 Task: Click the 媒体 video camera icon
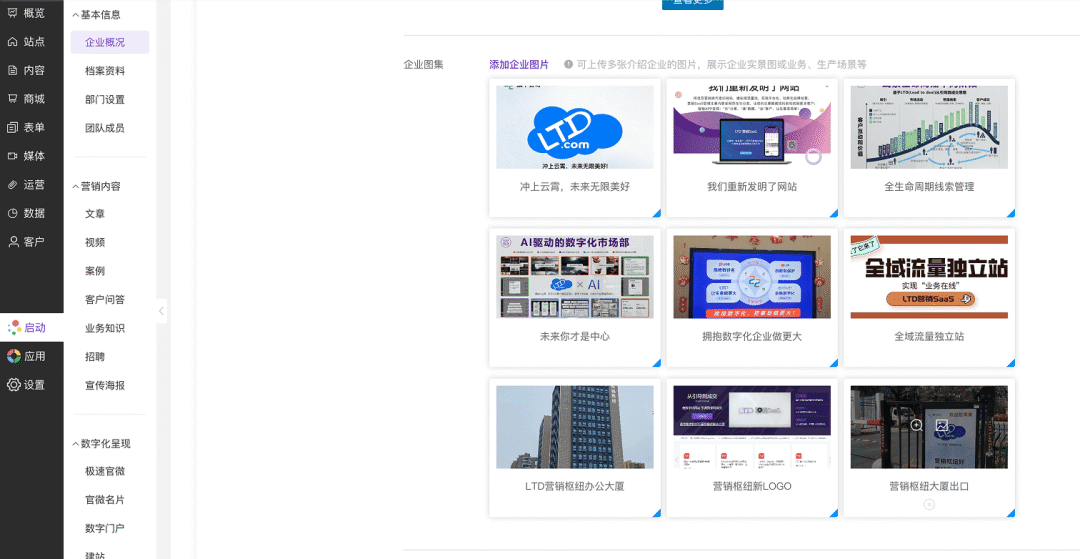[x=12, y=156]
